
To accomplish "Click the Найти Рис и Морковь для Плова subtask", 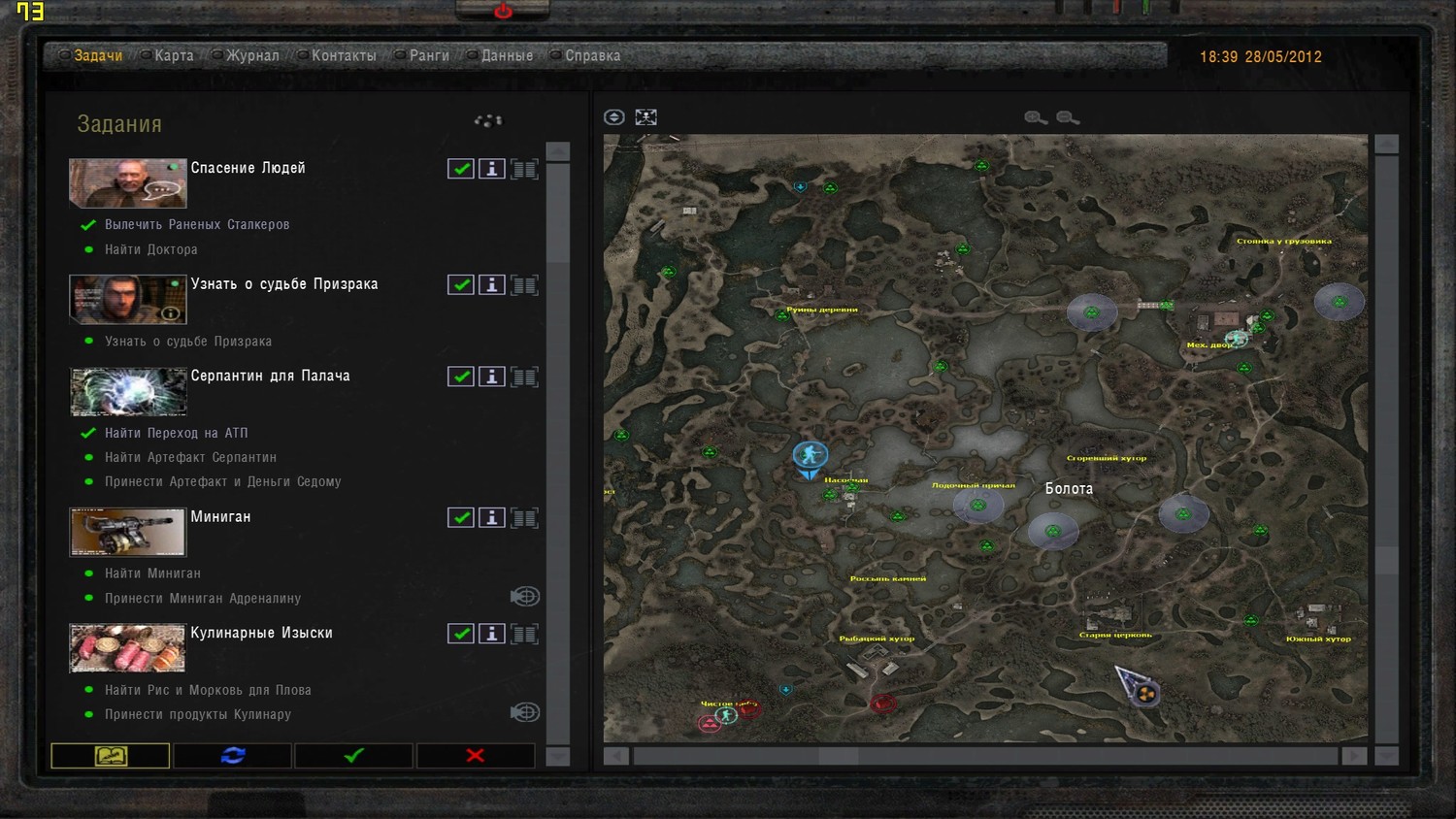I will click(x=208, y=690).
